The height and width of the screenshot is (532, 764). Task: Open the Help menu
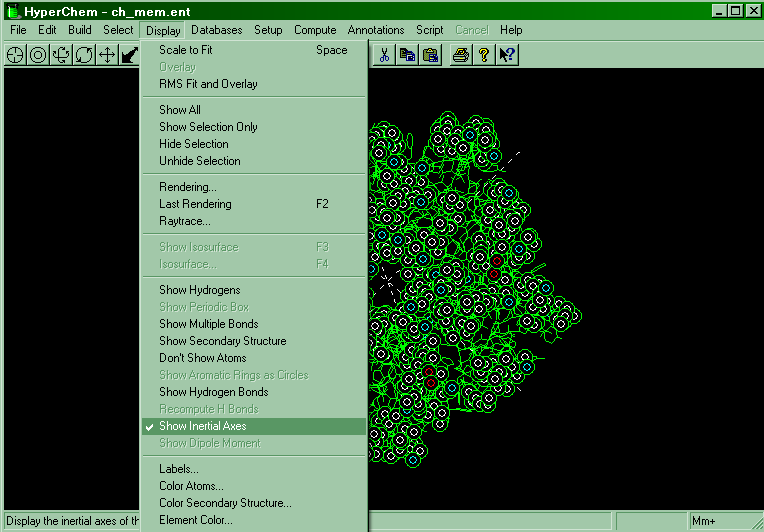coord(511,30)
